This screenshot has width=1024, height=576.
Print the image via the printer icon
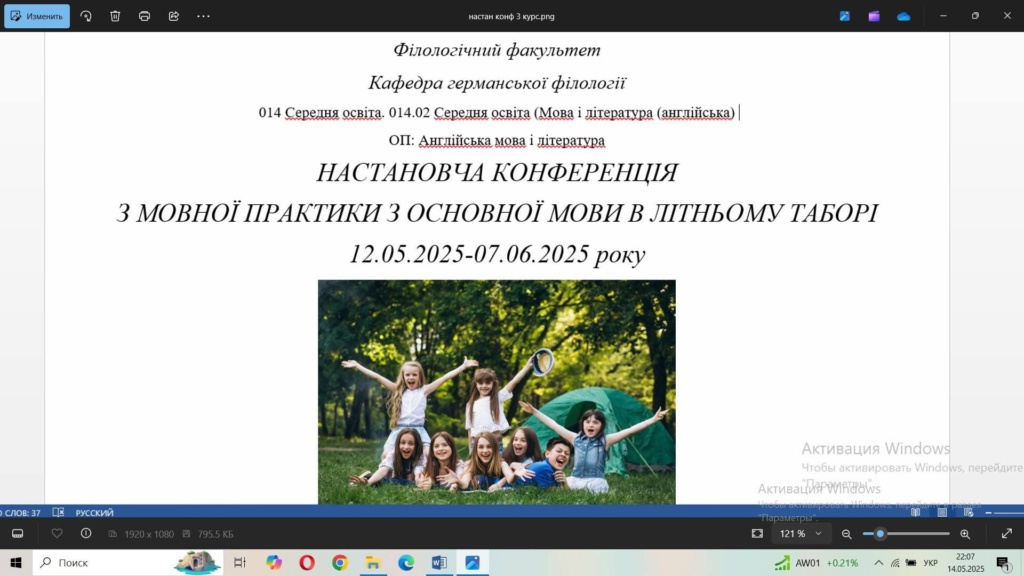click(x=144, y=16)
